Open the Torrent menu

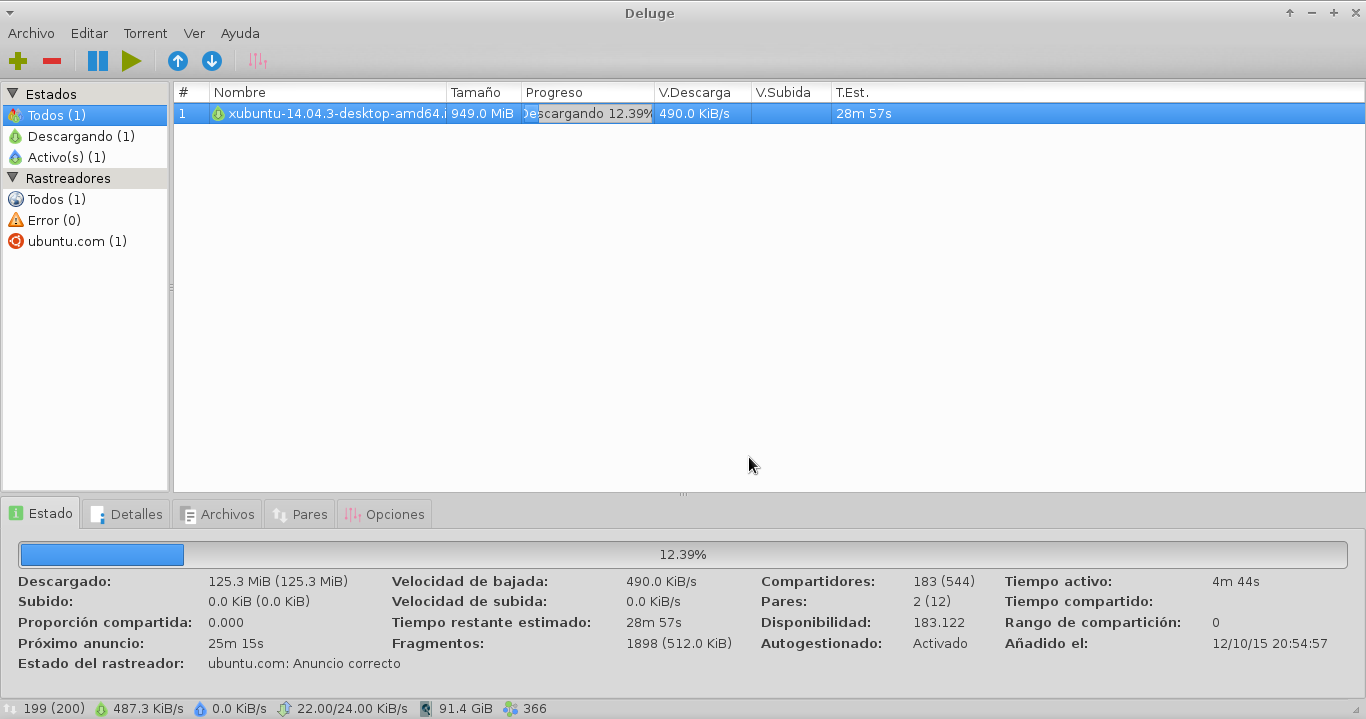145,33
